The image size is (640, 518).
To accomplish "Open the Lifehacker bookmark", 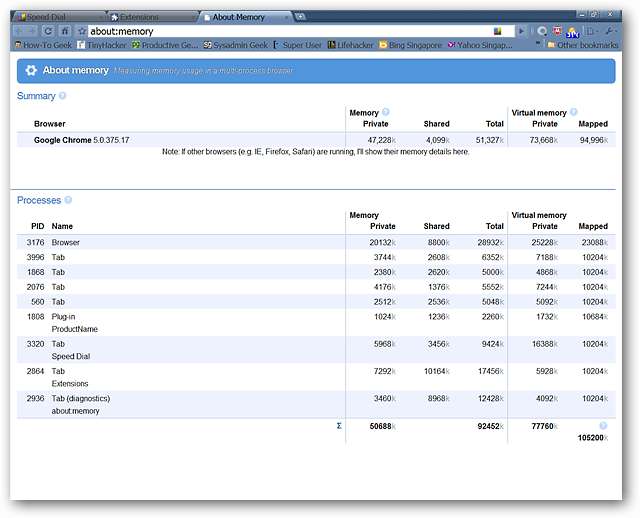I will click(350, 45).
